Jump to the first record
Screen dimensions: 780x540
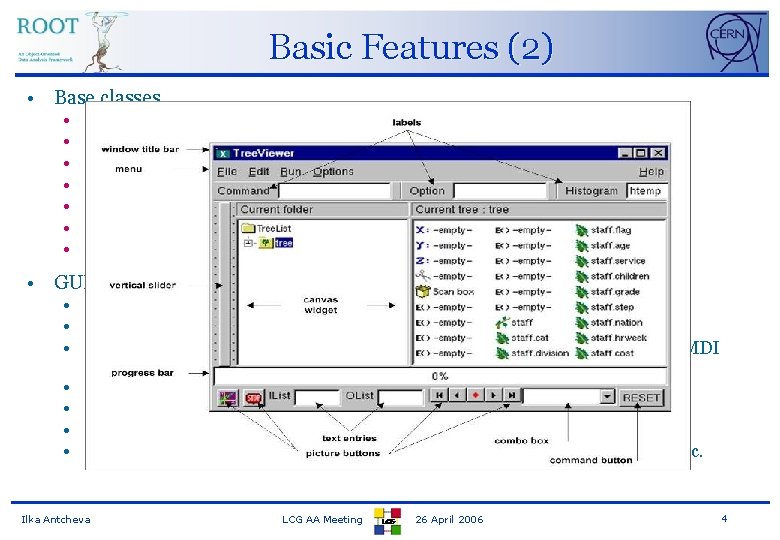point(439,395)
